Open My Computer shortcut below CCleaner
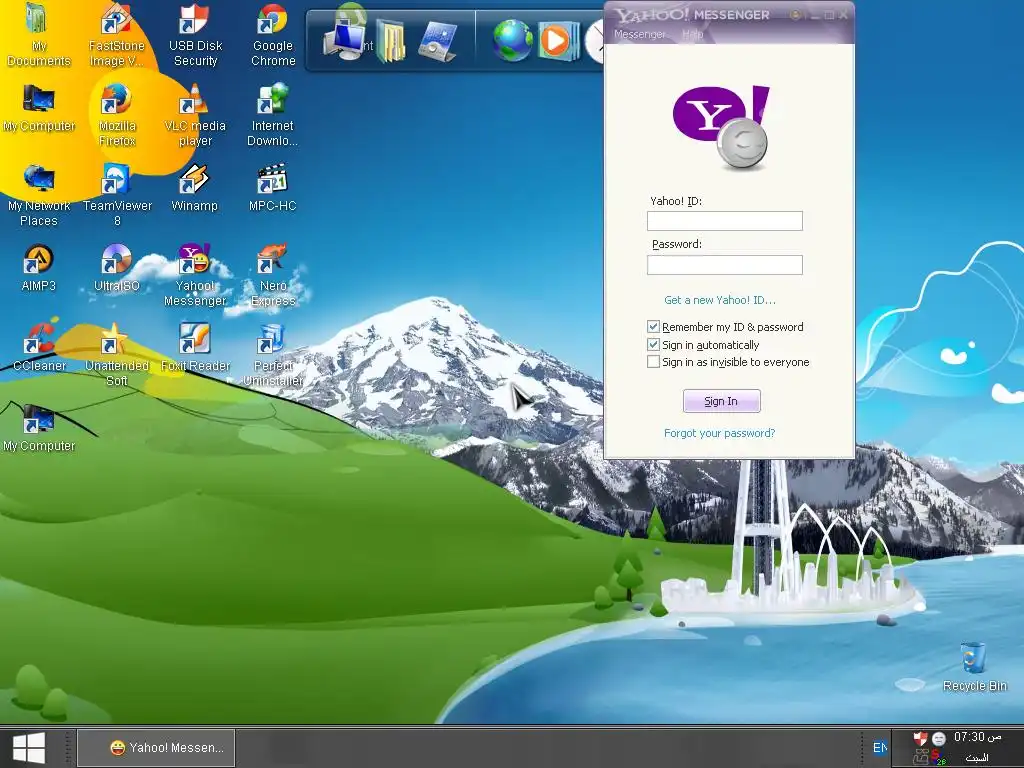 coord(39,428)
